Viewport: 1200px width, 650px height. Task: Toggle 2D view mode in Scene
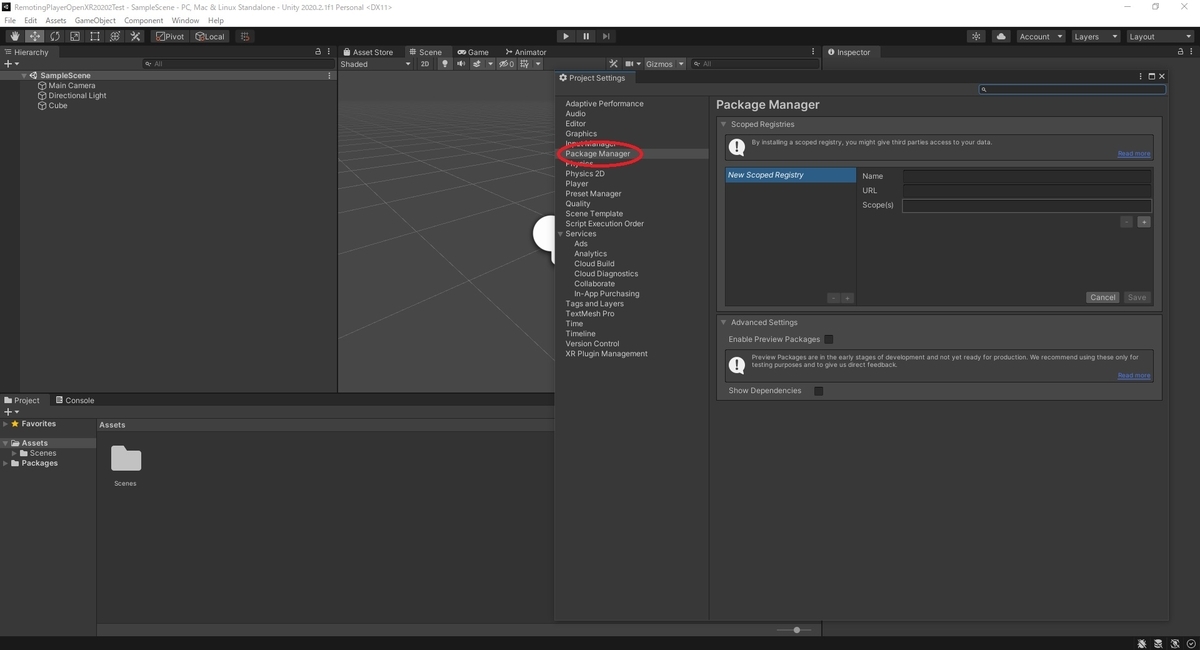pos(425,64)
